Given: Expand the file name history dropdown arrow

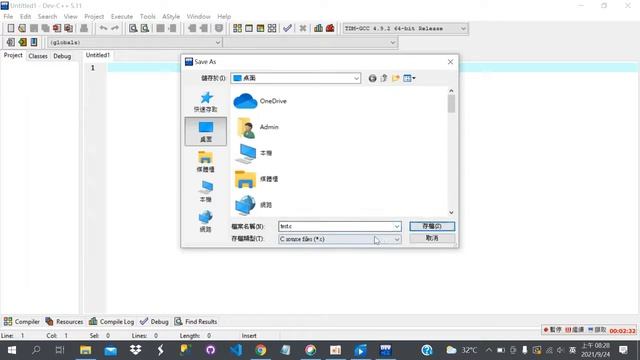Looking at the screenshot, I should tap(396, 226).
